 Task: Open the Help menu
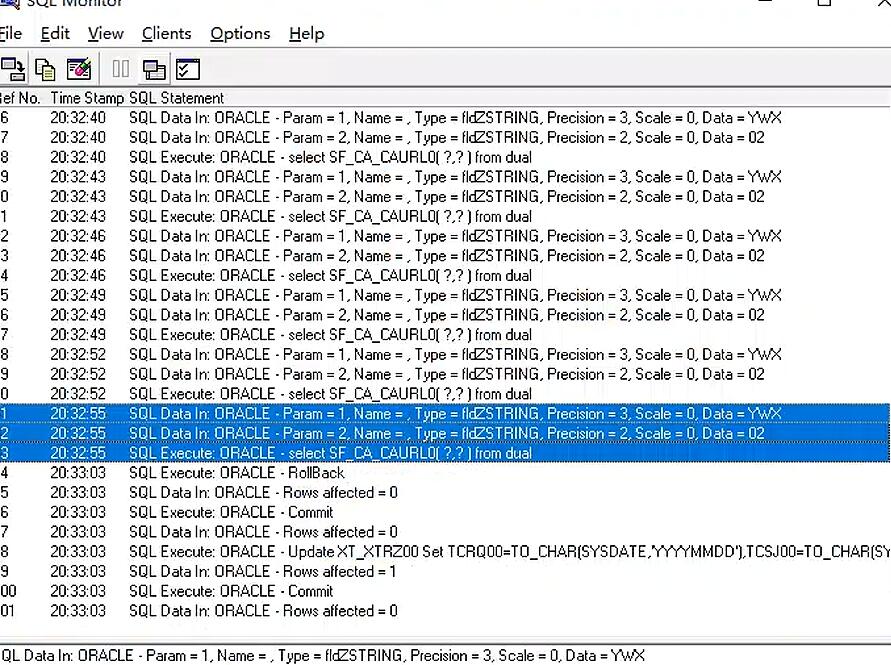click(307, 34)
